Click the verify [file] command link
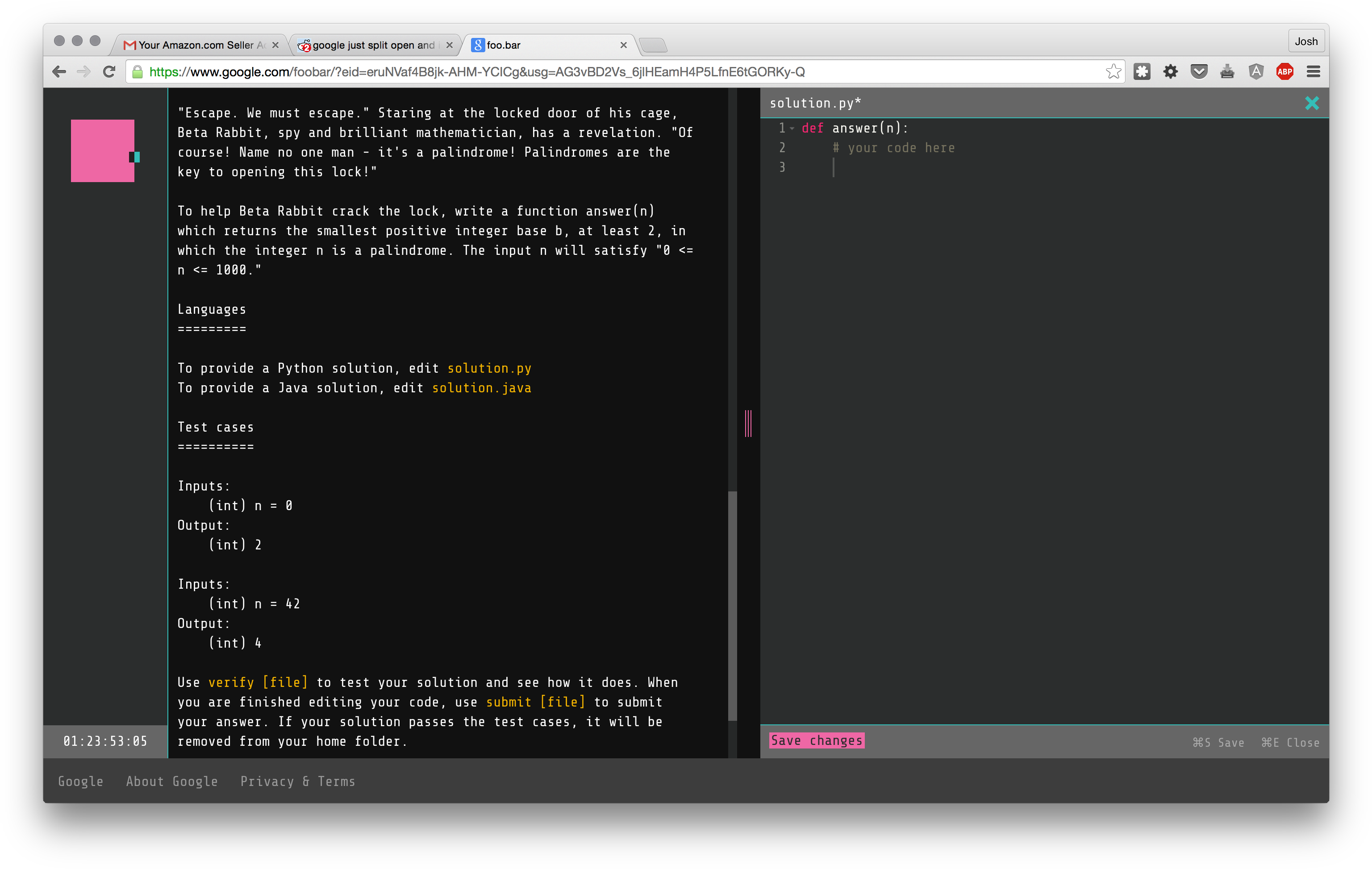Screen dimensions: 1372x869 click(258, 682)
